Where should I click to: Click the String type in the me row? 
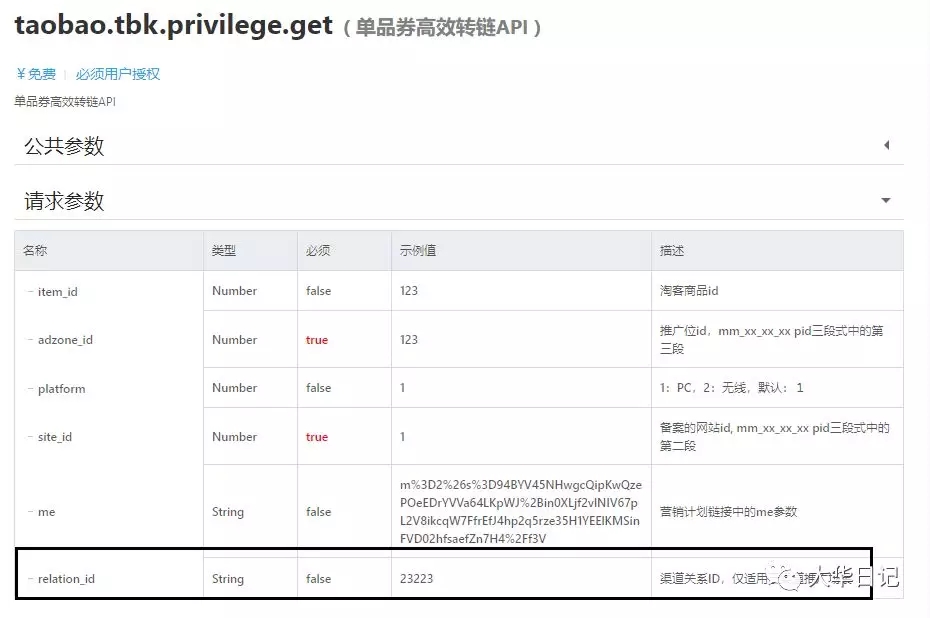[228, 512]
